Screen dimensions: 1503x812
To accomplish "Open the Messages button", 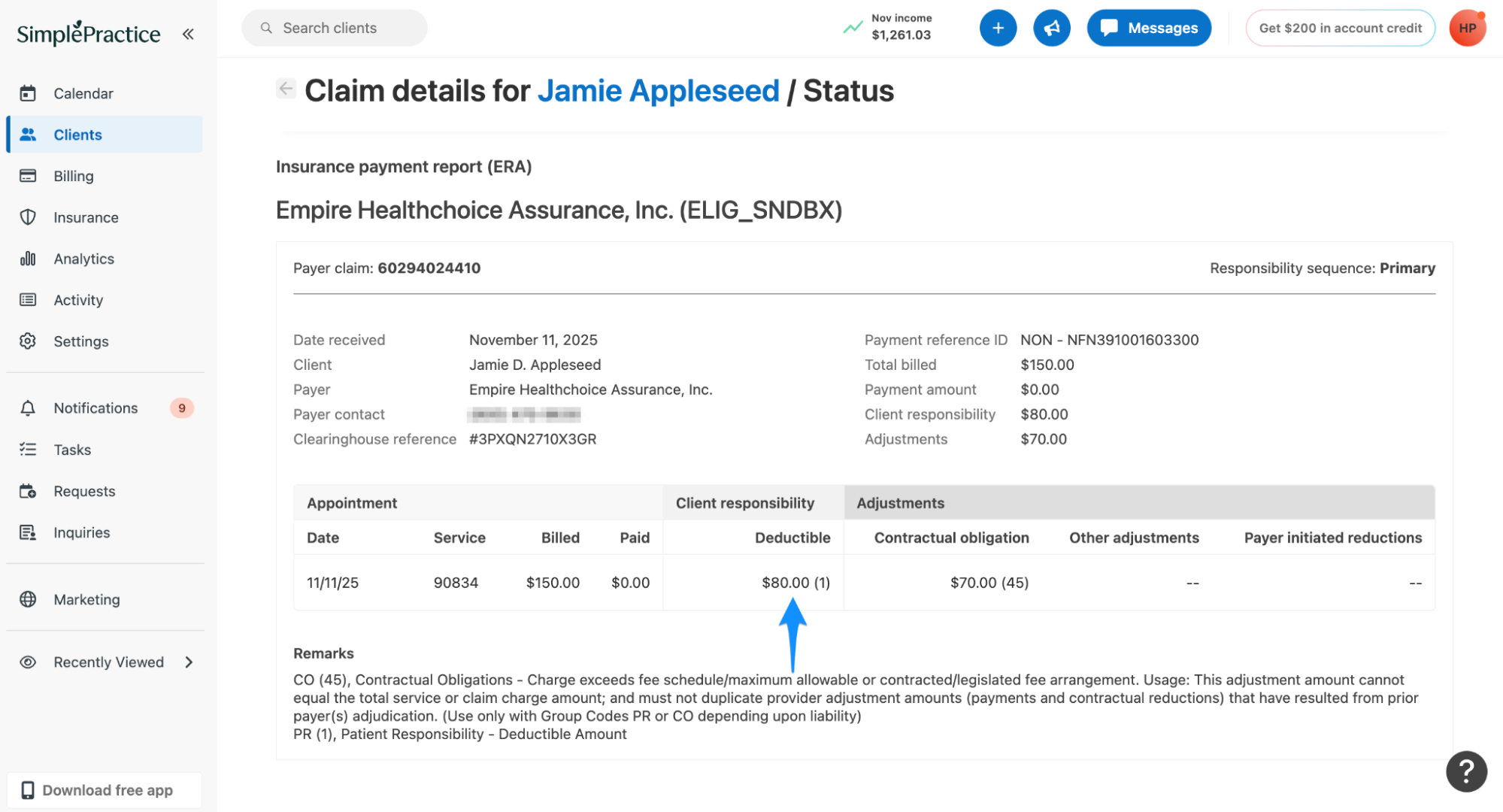I will [x=1149, y=28].
